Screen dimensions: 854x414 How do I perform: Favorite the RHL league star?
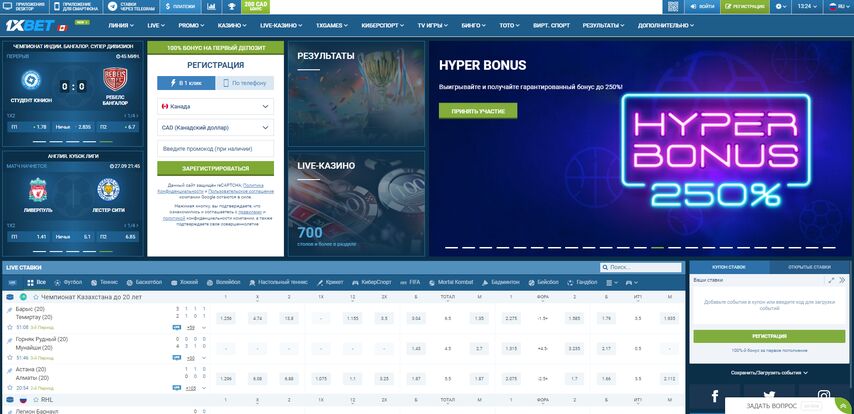tap(36, 400)
